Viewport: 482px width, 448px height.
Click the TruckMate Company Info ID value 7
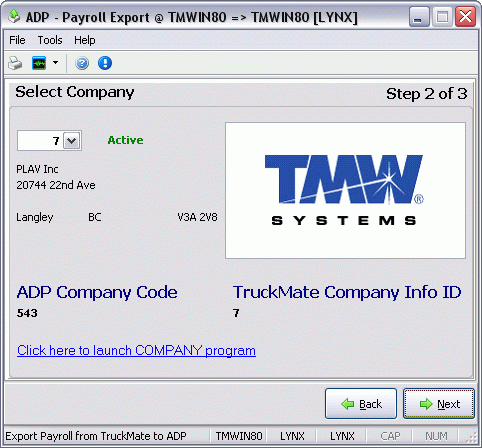point(236,313)
